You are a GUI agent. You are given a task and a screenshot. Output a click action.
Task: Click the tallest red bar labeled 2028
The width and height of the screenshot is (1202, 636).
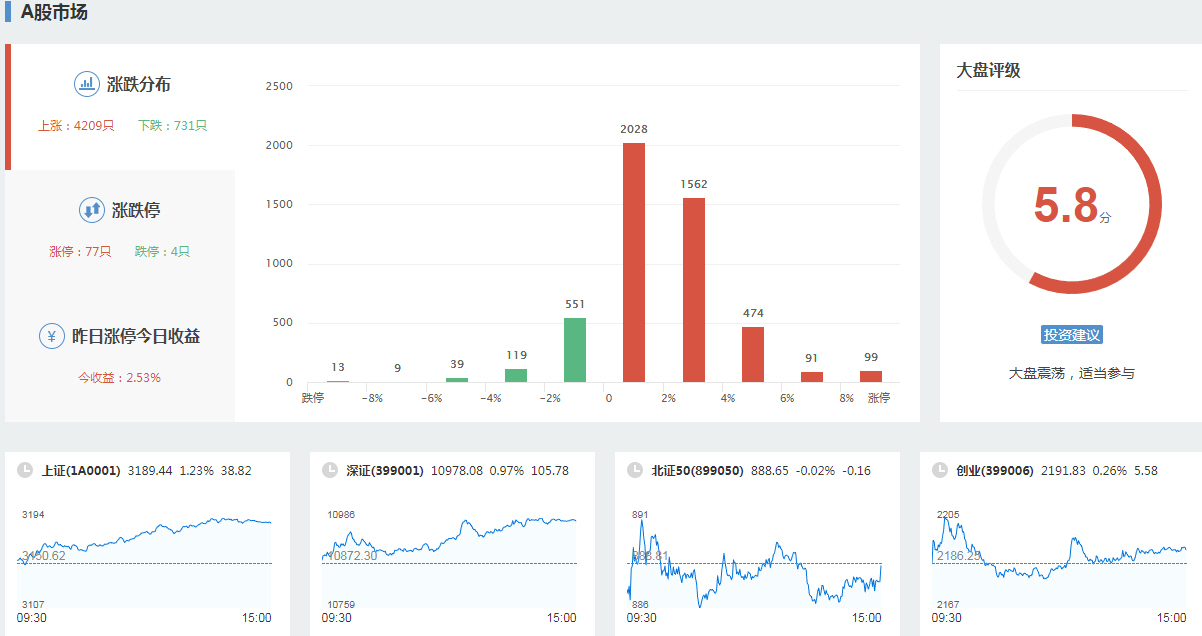634,262
